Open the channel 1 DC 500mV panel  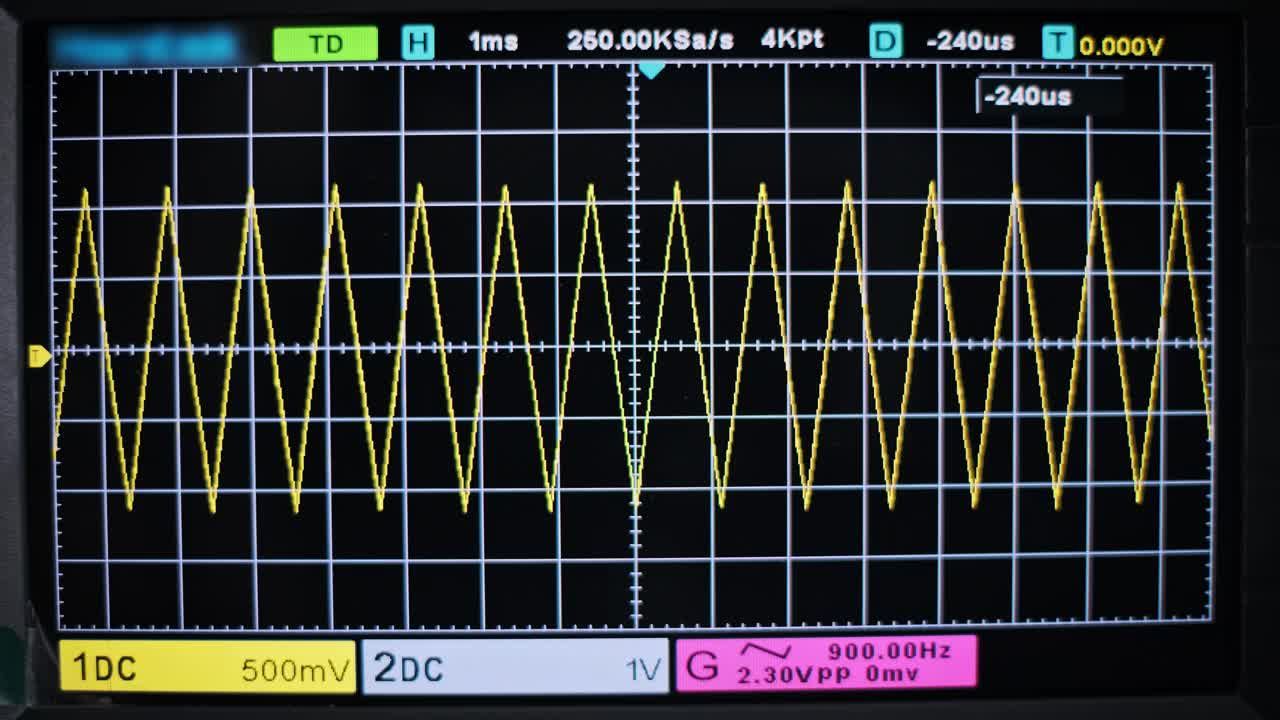[x=208, y=667]
